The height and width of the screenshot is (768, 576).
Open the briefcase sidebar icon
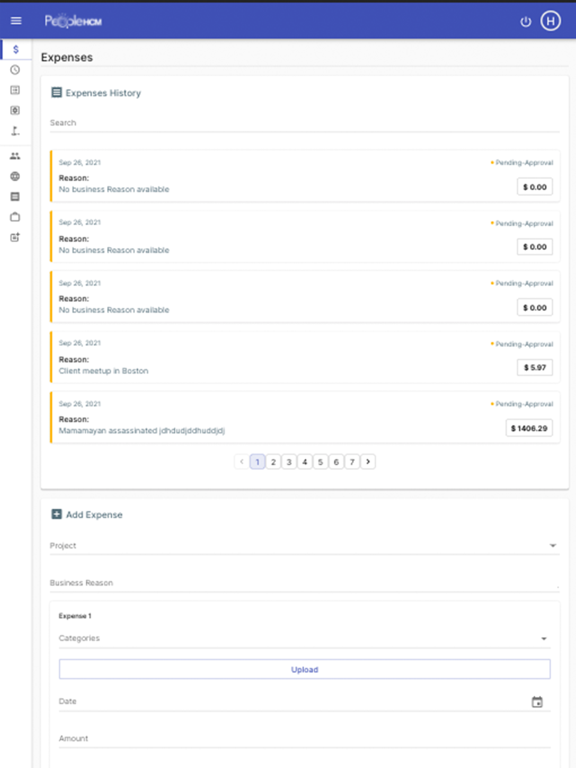pyautogui.click(x=15, y=217)
